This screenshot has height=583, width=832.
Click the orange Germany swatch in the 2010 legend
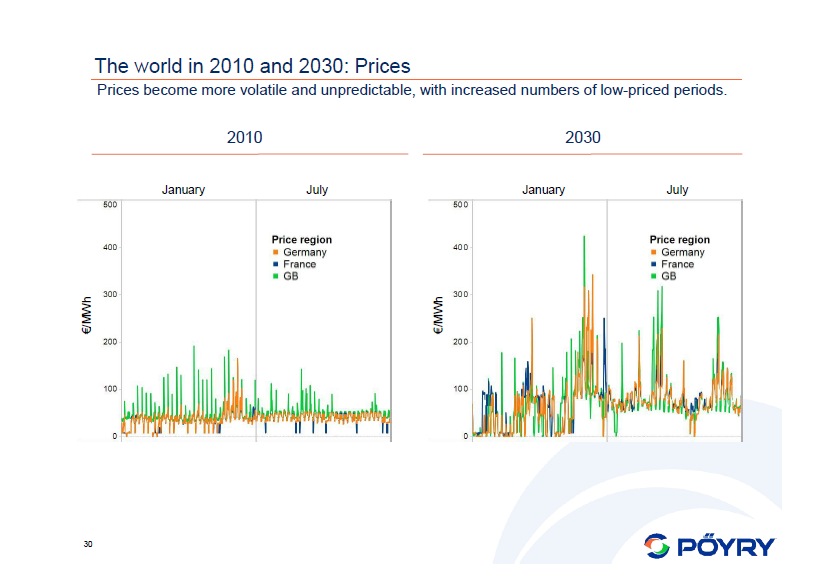275,252
